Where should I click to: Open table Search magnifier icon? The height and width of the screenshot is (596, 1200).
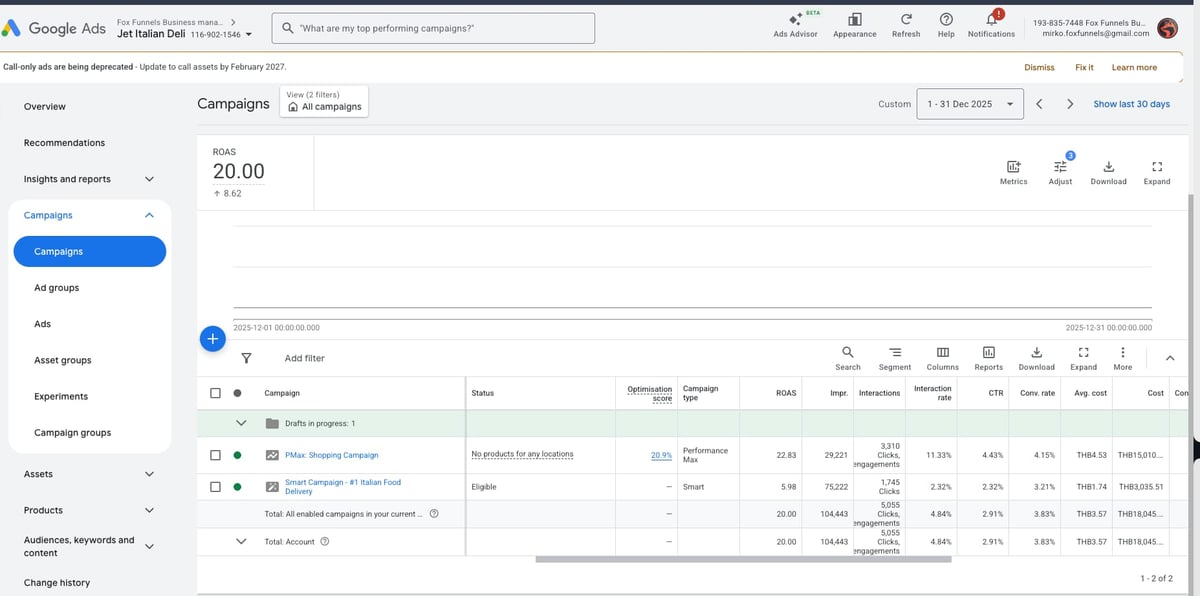tap(848, 352)
